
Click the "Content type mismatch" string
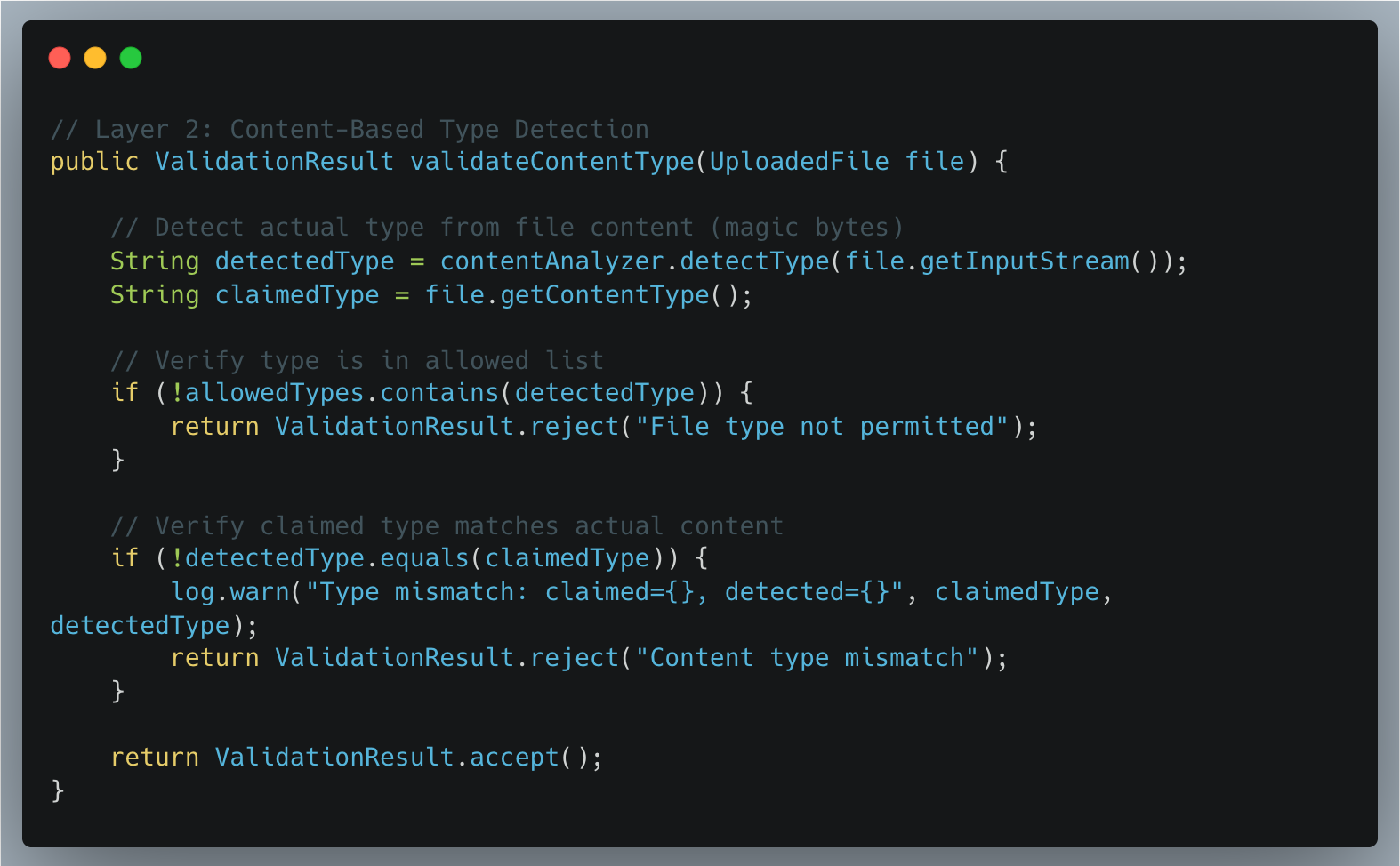click(x=807, y=658)
